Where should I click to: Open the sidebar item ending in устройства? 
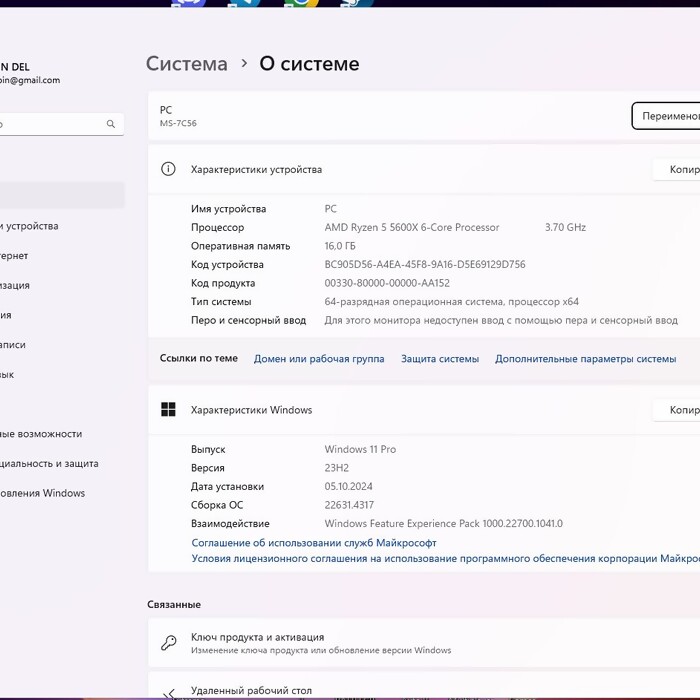click(x=29, y=226)
